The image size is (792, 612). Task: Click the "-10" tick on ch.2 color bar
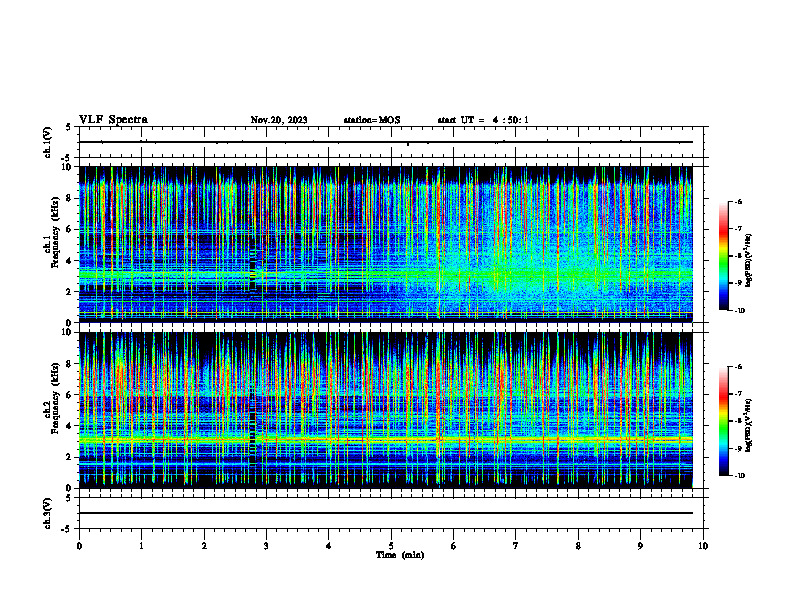(740, 476)
